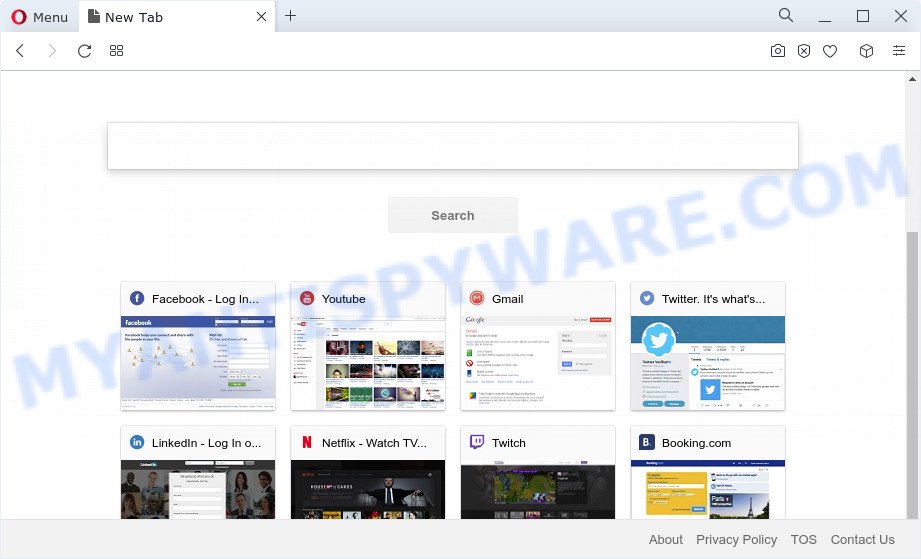Open the Facebook - Log In tile

point(198,346)
